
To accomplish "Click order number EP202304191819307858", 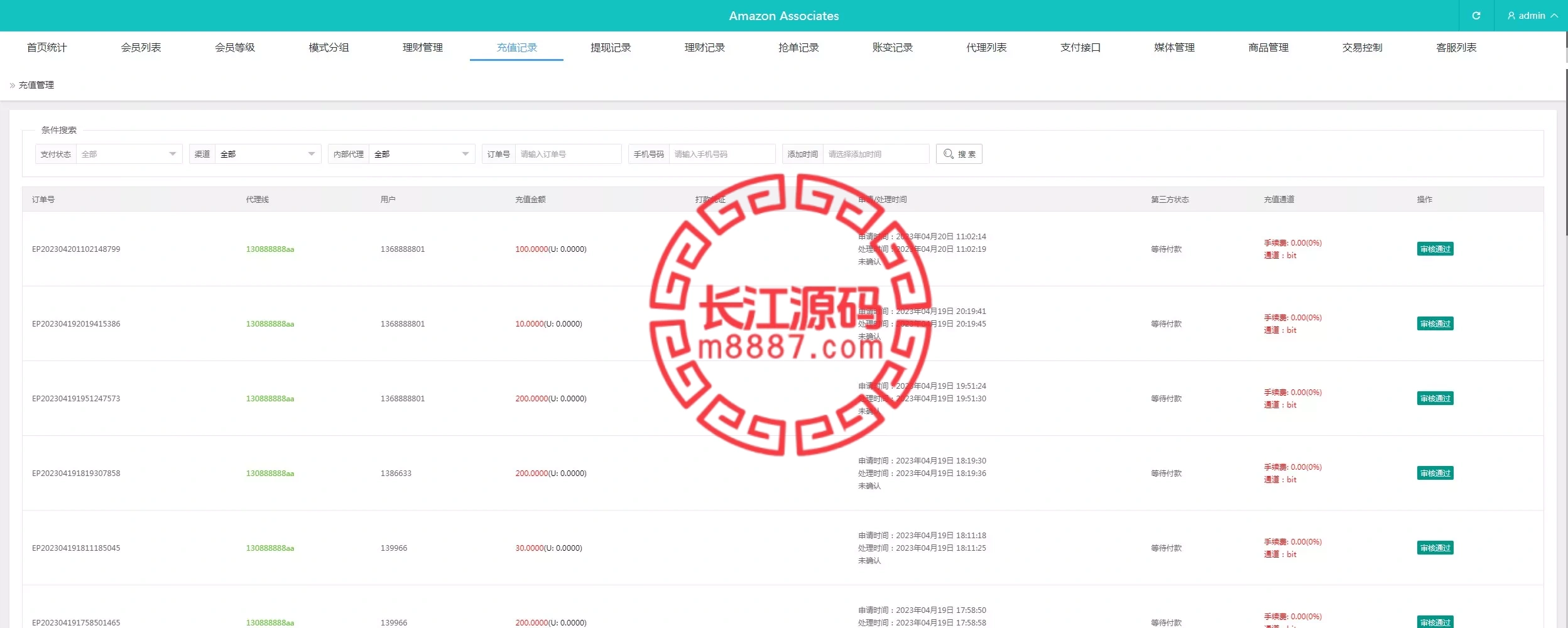I will (x=76, y=474).
